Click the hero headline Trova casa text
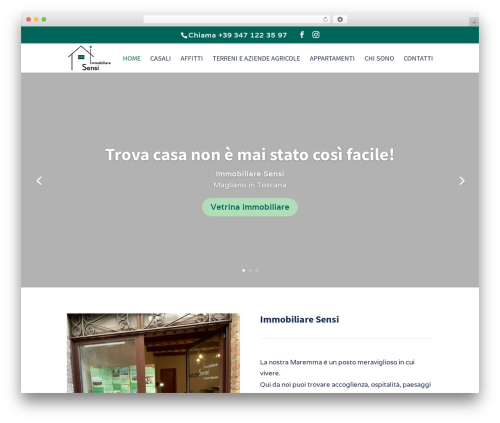 tap(250, 154)
